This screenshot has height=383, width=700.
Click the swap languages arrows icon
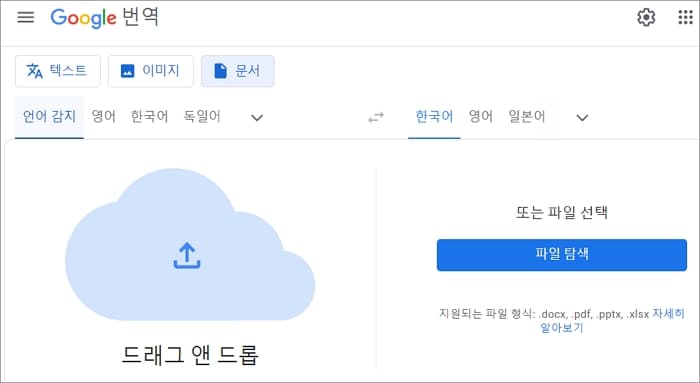point(375,117)
